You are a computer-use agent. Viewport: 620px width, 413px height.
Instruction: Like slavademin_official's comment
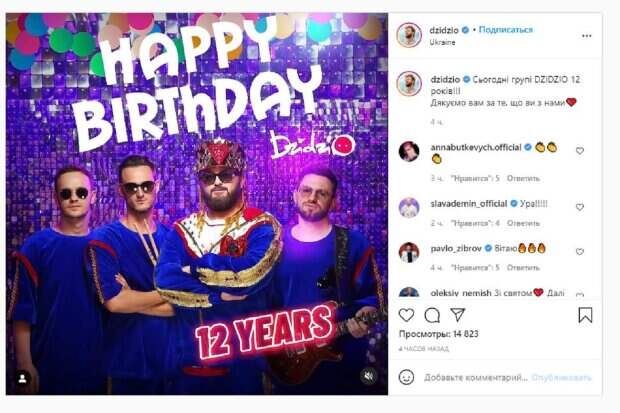(x=579, y=207)
